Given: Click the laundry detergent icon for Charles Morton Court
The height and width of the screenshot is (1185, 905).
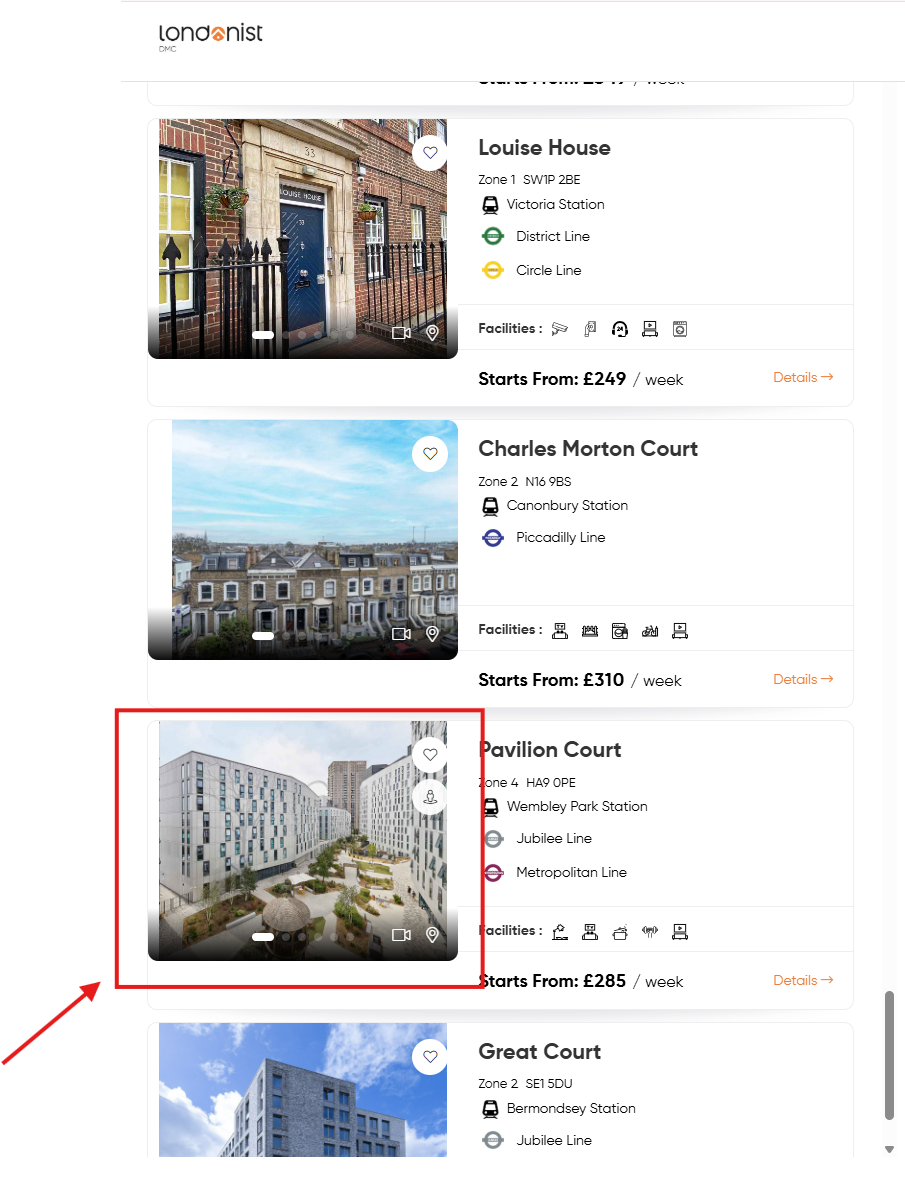Looking at the screenshot, I should tap(619, 630).
